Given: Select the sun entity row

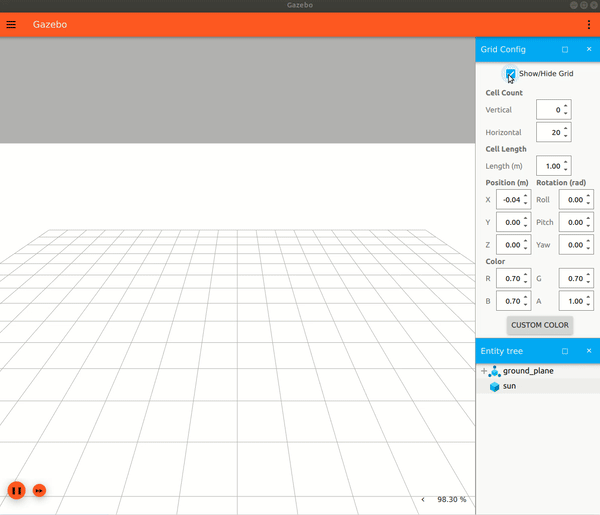Looking at the screenshot, I should point(538,386).
